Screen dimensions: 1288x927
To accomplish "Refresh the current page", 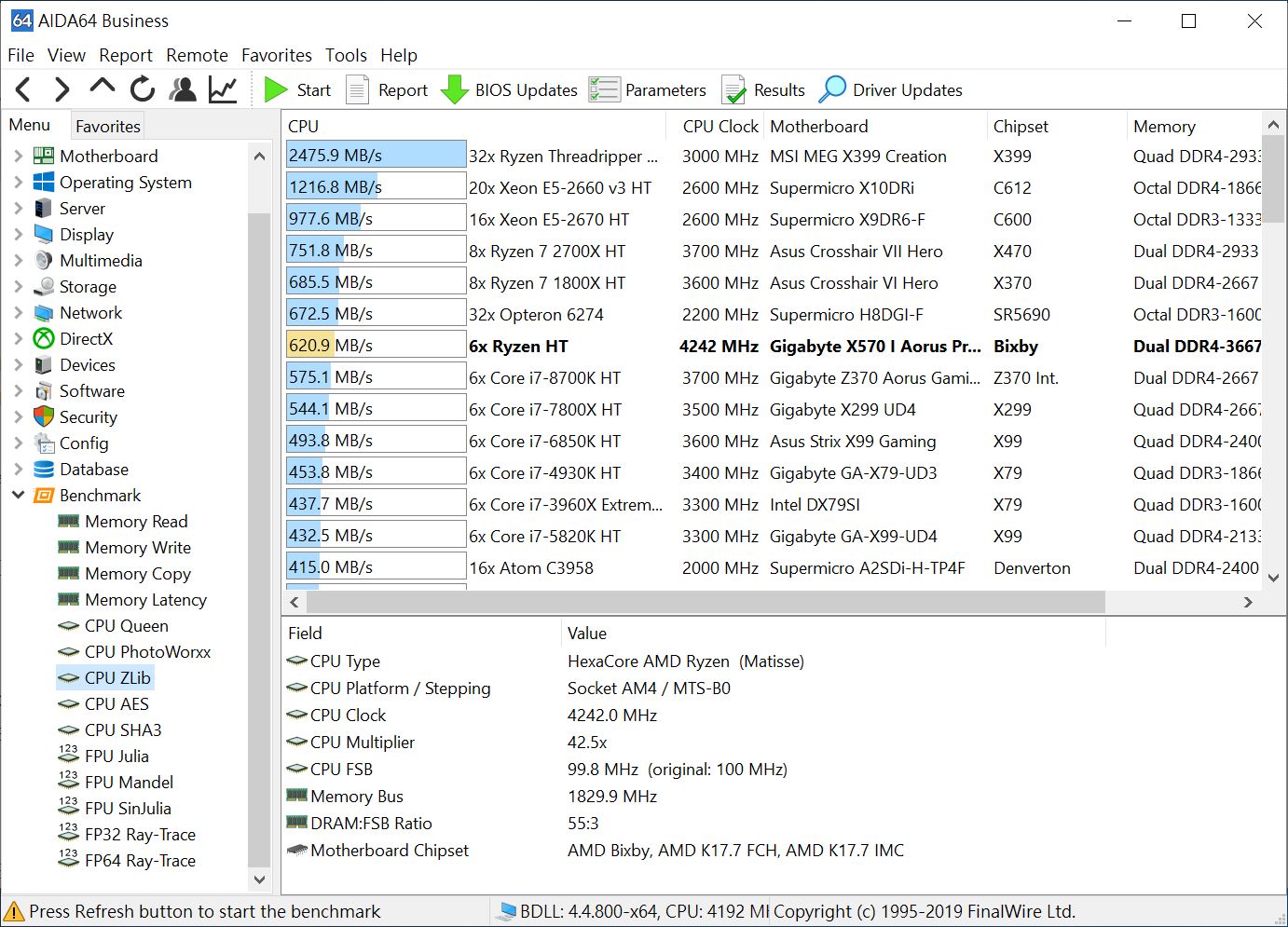I will (141, 89).
